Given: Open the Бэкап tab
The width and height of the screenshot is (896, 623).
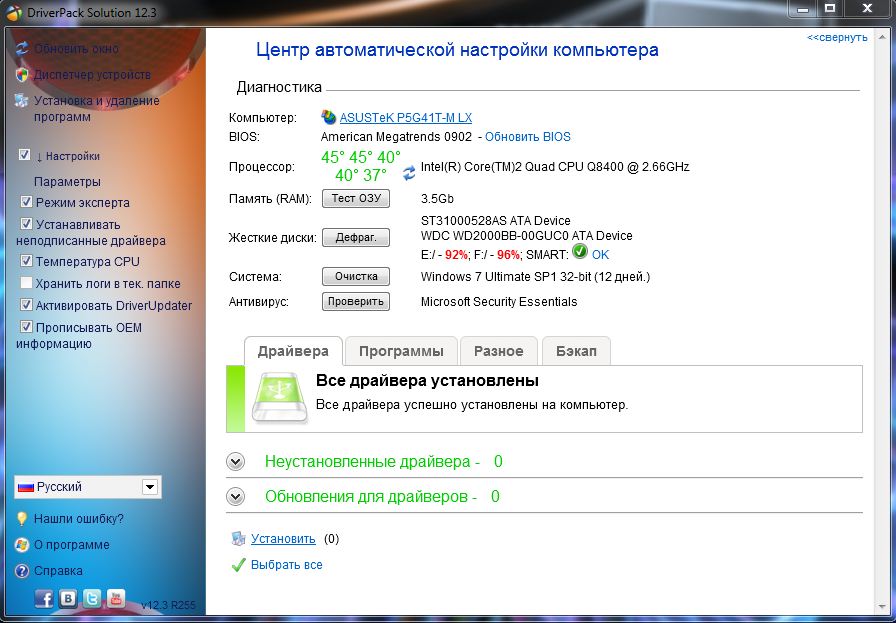Looking at the screenshot, I should click(576, 351).
